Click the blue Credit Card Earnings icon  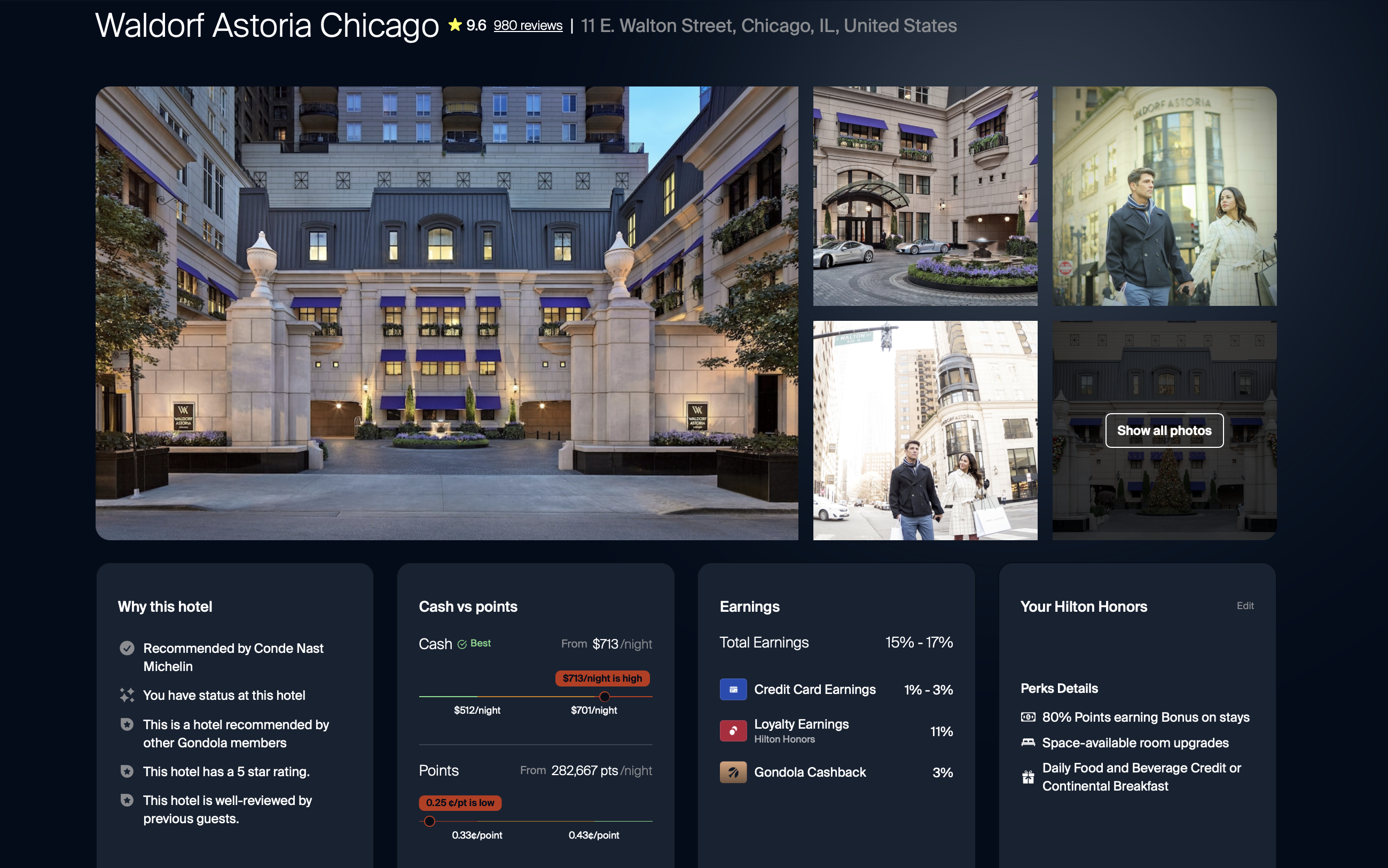(733, 690)
